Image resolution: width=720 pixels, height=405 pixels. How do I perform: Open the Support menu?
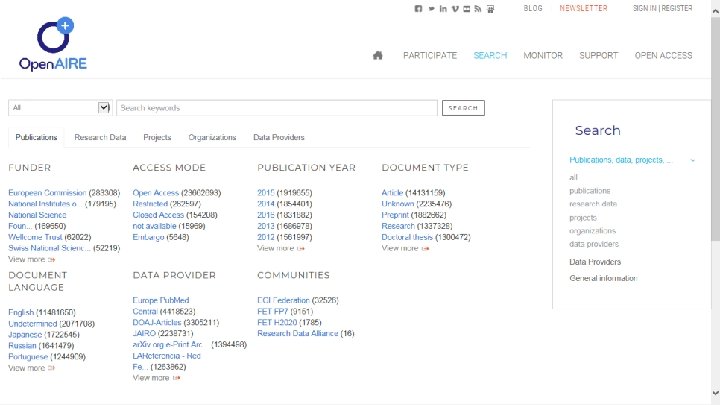tap(598, 55)
